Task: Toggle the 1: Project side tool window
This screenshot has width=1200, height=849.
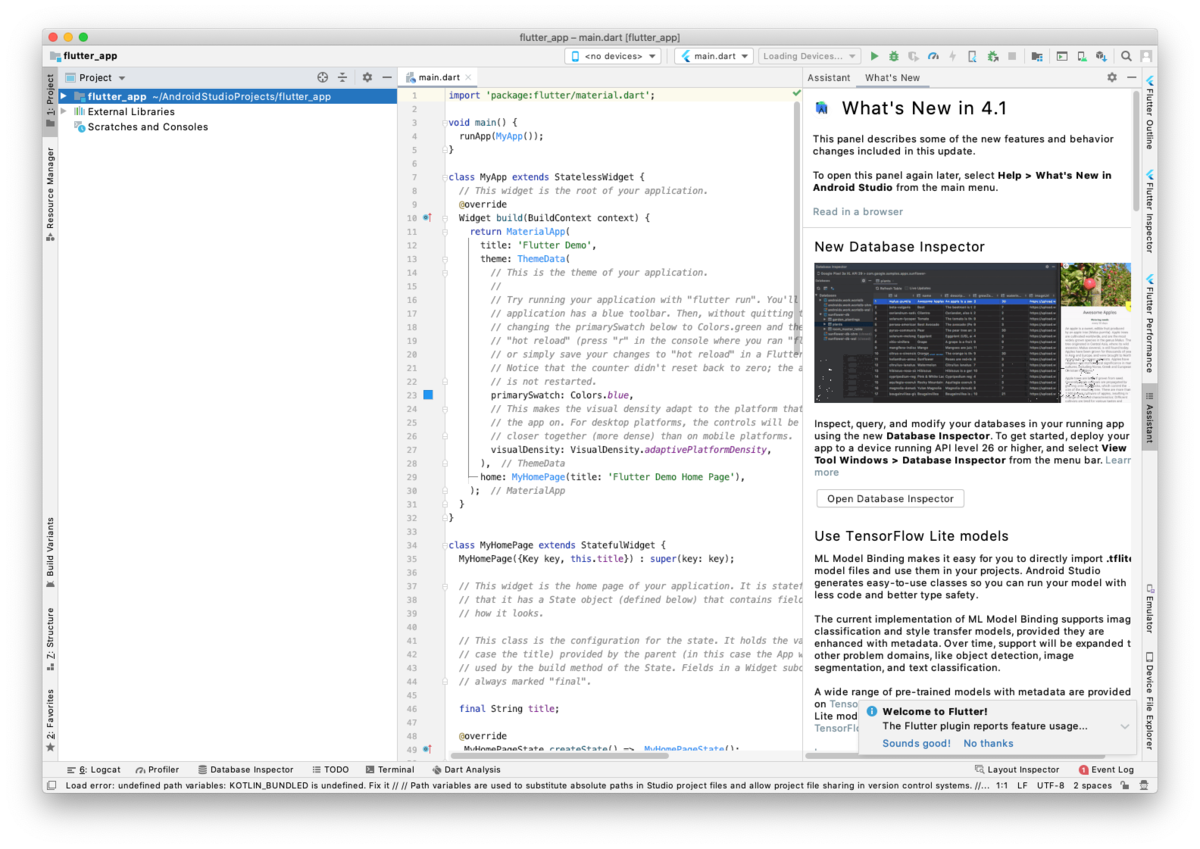Action: (x=50, y=103)
